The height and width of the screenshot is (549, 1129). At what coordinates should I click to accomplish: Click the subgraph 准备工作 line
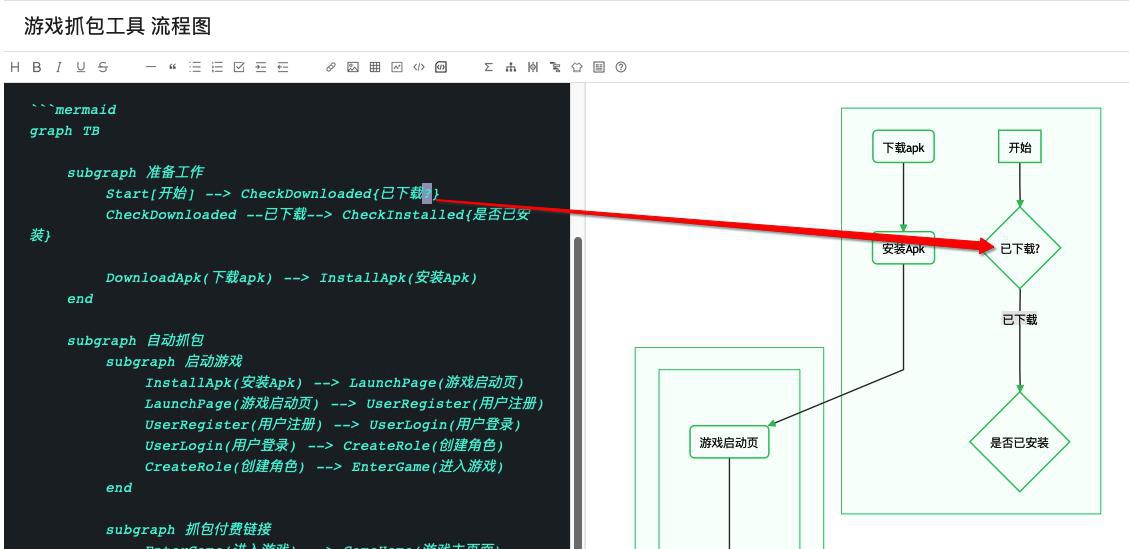135,173
